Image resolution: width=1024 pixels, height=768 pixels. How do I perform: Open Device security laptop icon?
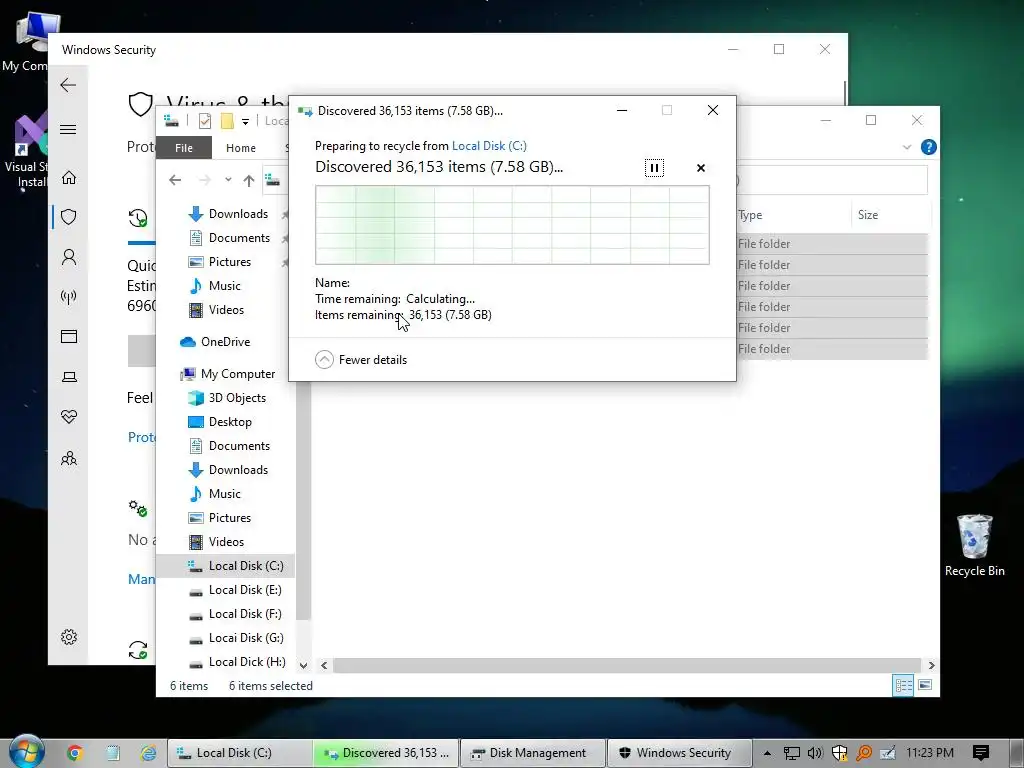pyautogui.click(x=69, y=377)
